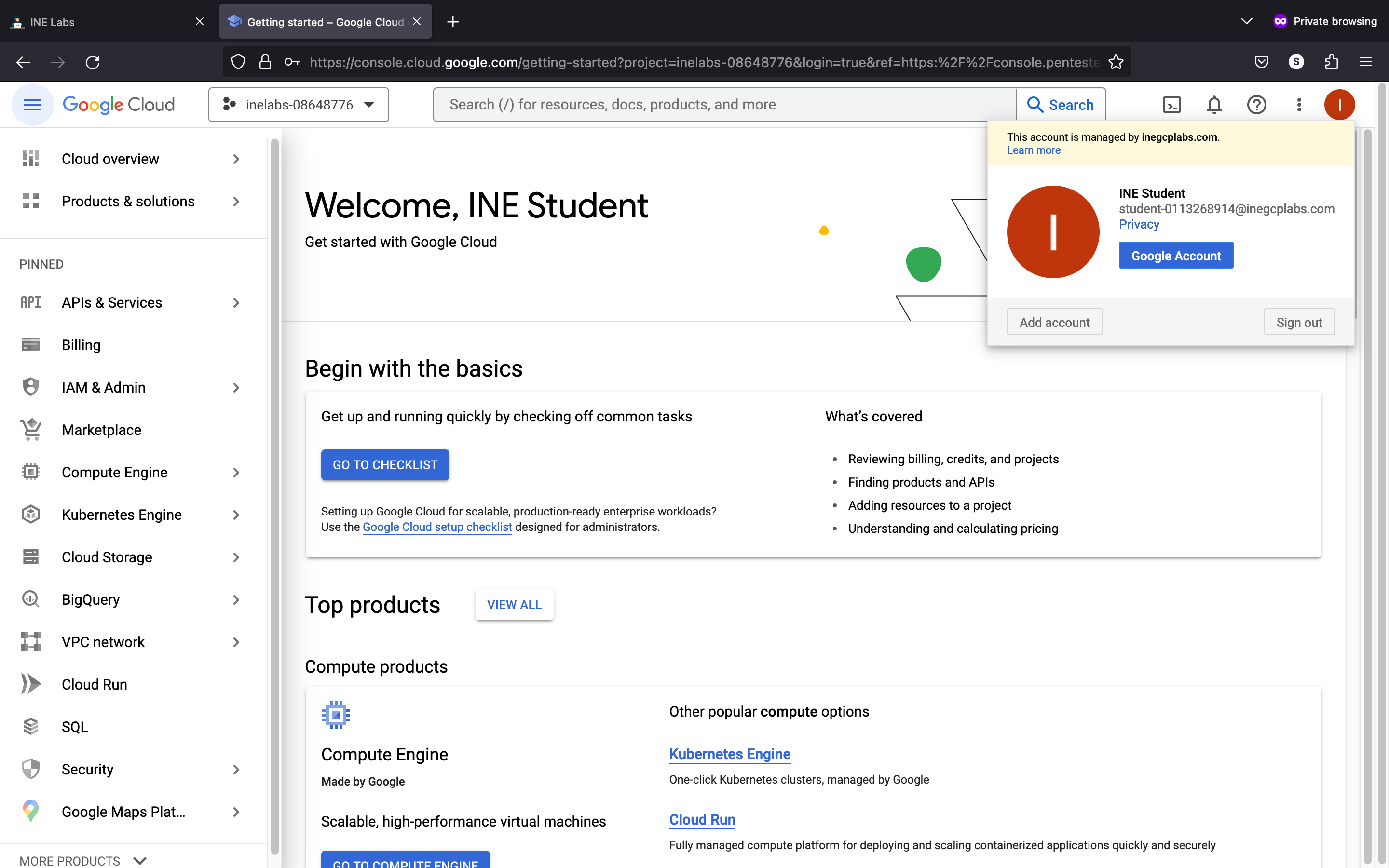Click the Compute Engine chip icon in sidebar
1389x868 pixels.
coord(30,472)
